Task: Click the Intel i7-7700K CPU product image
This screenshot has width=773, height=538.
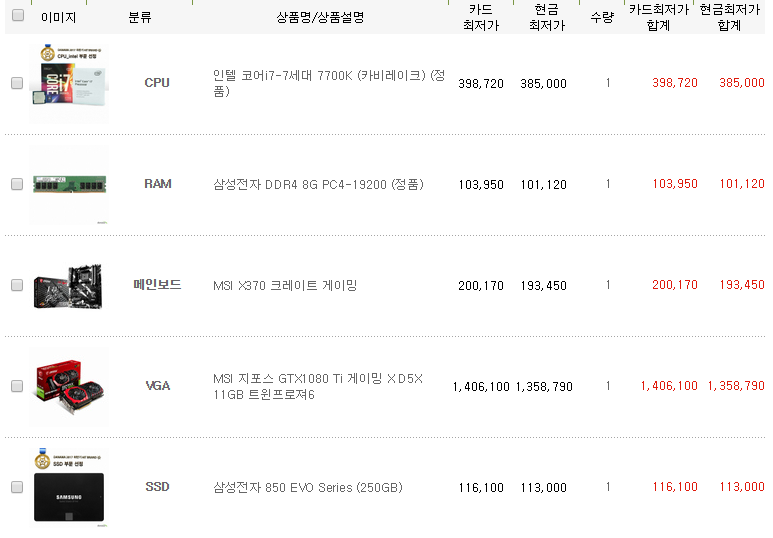Action: [x=69, y=84]
